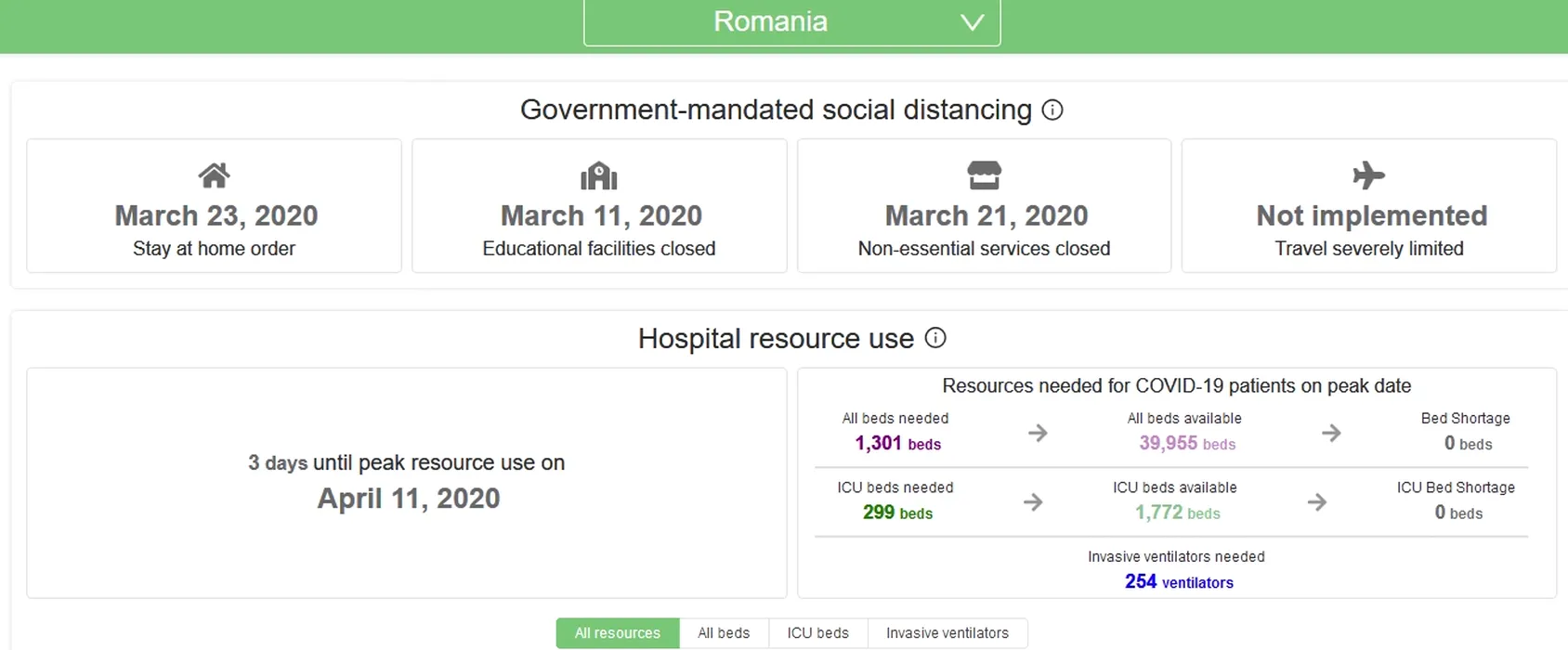Click info icon beside Hospital resource use
The image size is (1568, 650).
[x=935, y=338]
